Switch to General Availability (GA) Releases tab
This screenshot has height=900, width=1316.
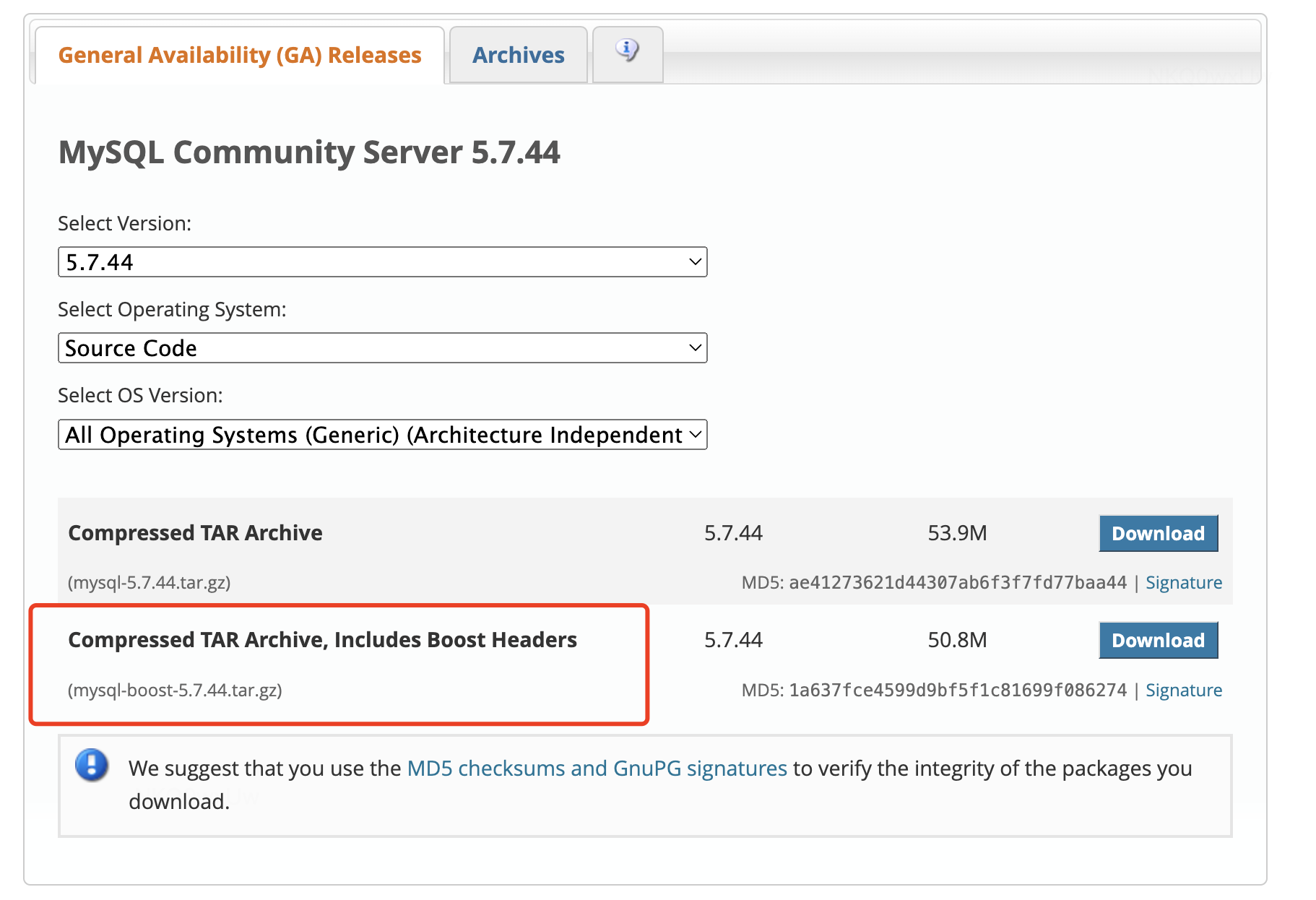tap(240, 56)
